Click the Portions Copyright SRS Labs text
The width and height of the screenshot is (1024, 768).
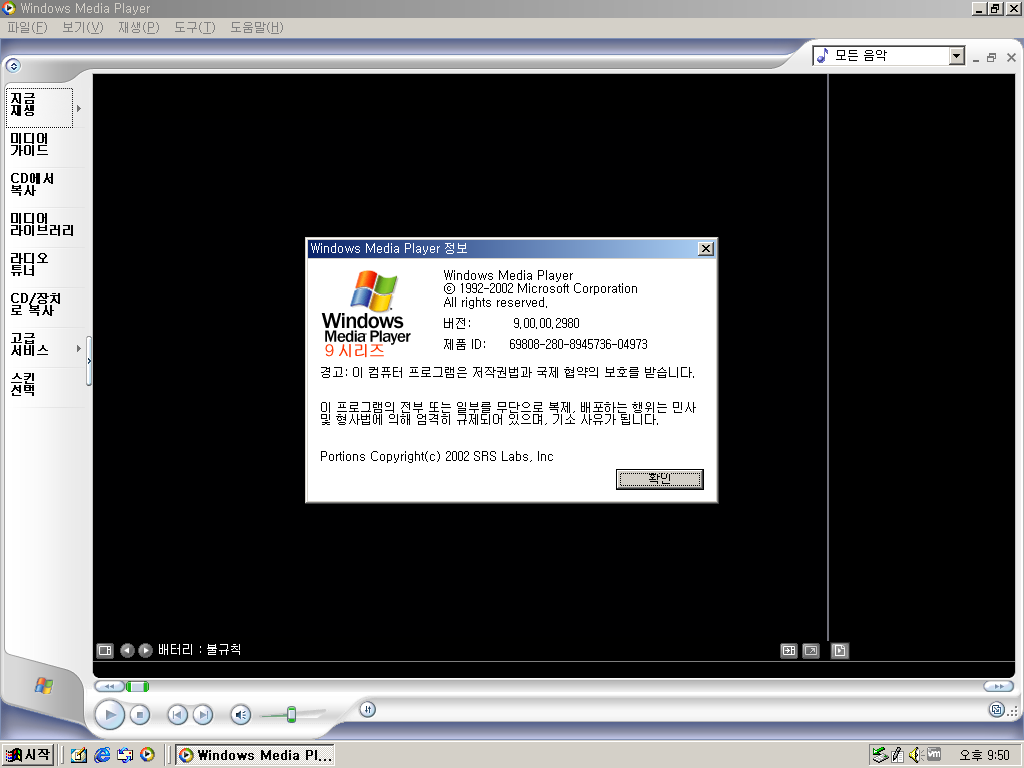pos(436,456)
